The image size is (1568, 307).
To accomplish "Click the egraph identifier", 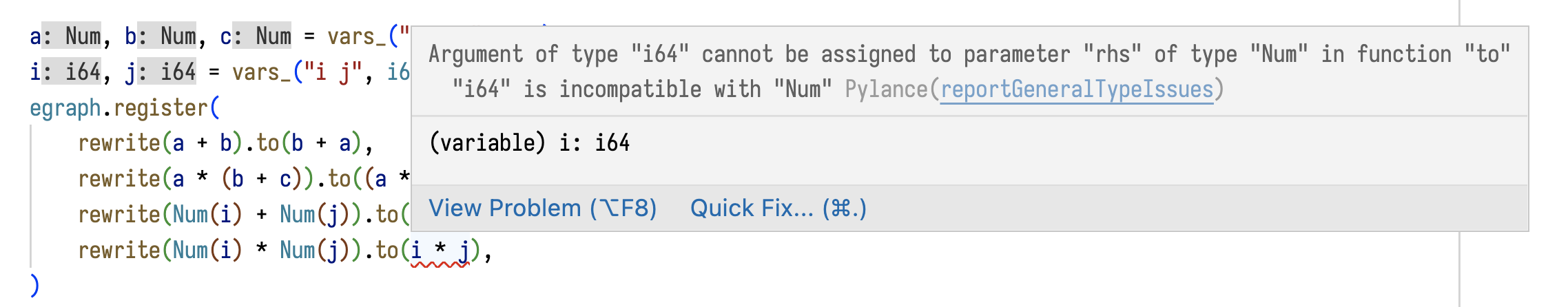I will click(x=65, y=108).
